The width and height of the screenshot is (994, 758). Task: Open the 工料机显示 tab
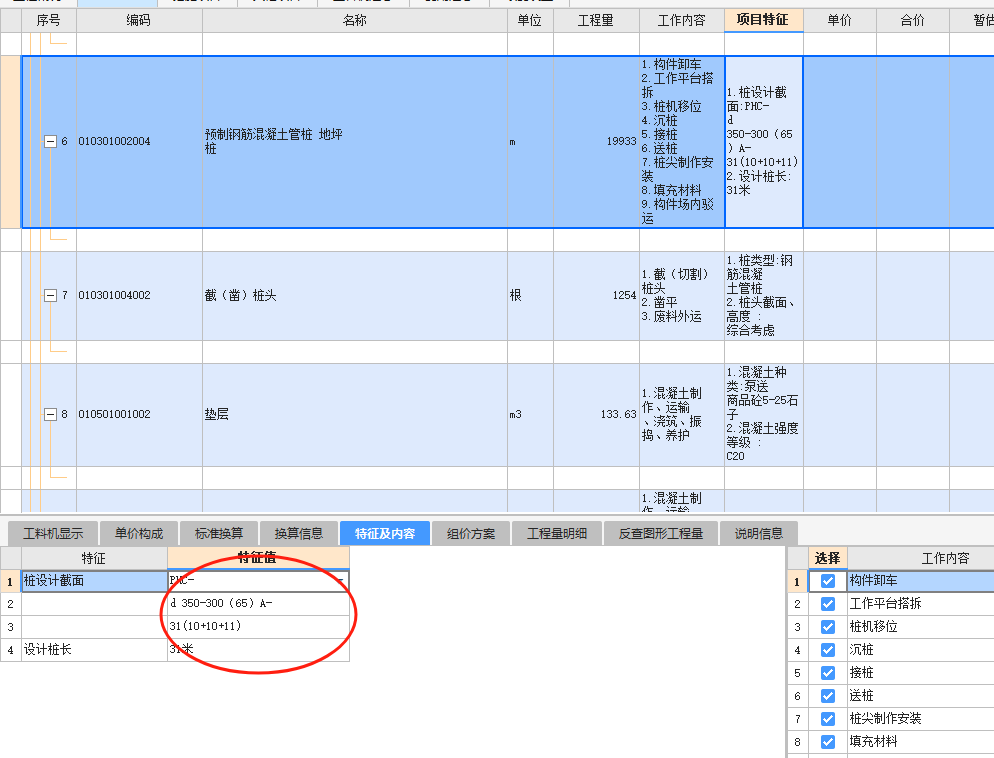[x=53, y=534]
